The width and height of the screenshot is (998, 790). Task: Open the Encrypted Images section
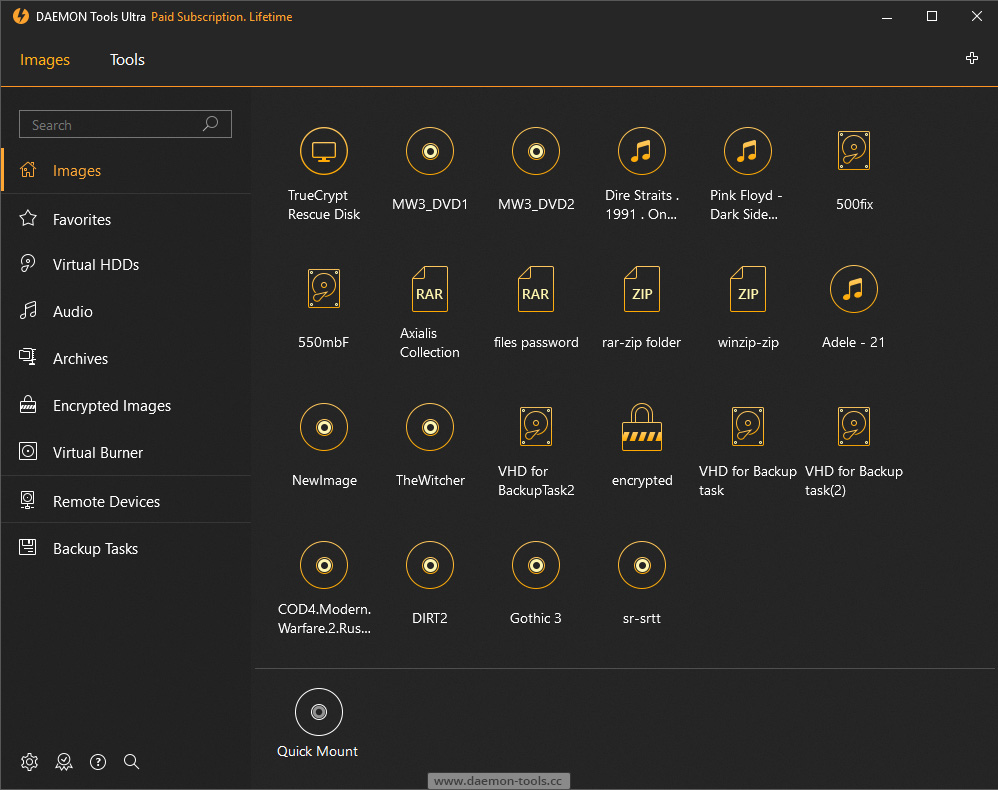point(110,405)
